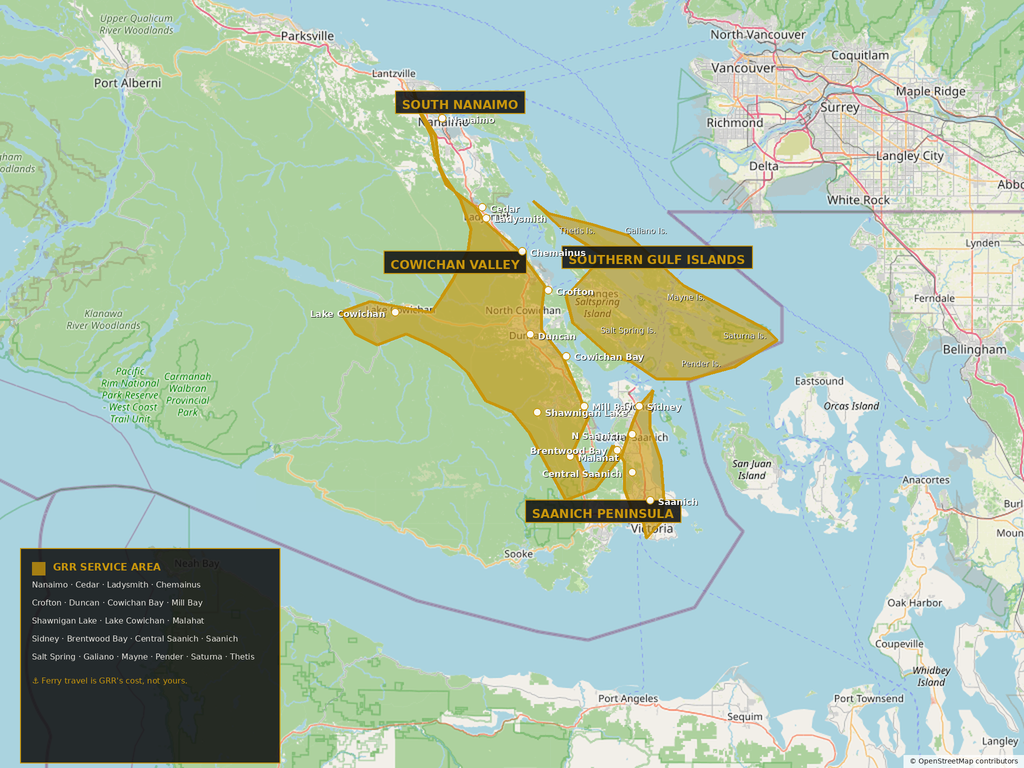Click the Mayne Is. island label
Screen dimensions: 1024x768
point(686,297)
